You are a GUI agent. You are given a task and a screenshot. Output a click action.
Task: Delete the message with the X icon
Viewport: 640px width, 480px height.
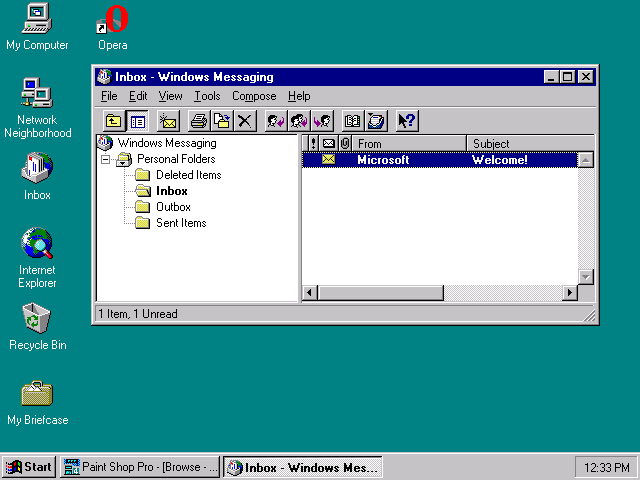click(245, 121)
